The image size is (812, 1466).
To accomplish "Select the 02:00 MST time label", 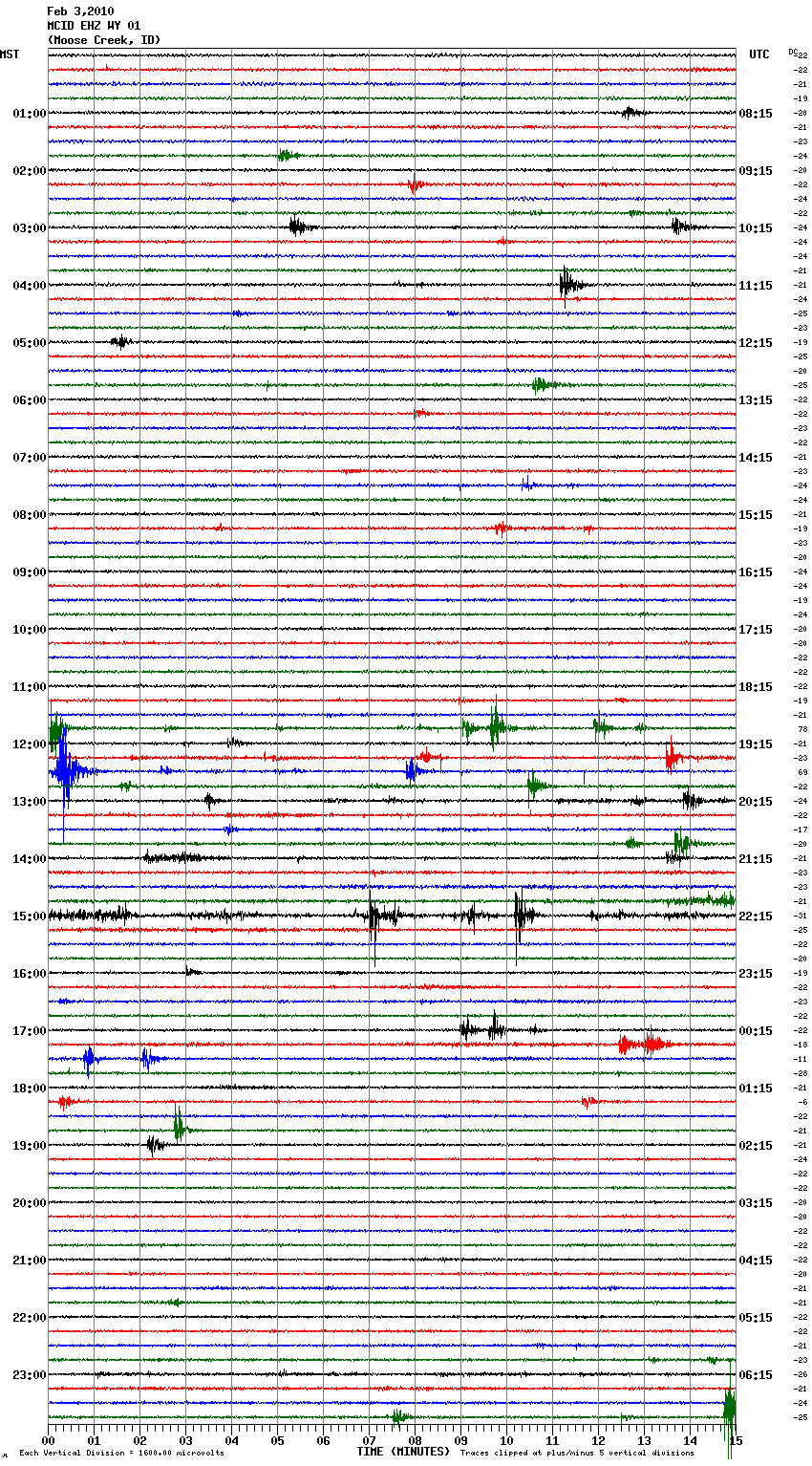I will 29,171.
